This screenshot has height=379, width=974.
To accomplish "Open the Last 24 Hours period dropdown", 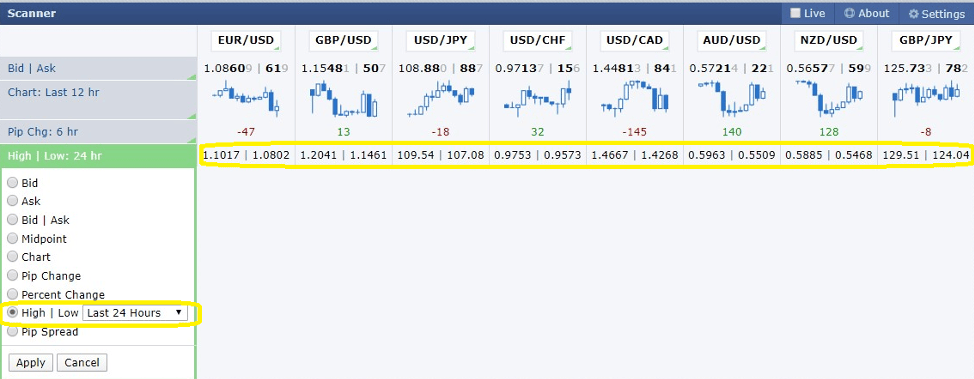I will point(135,313).
